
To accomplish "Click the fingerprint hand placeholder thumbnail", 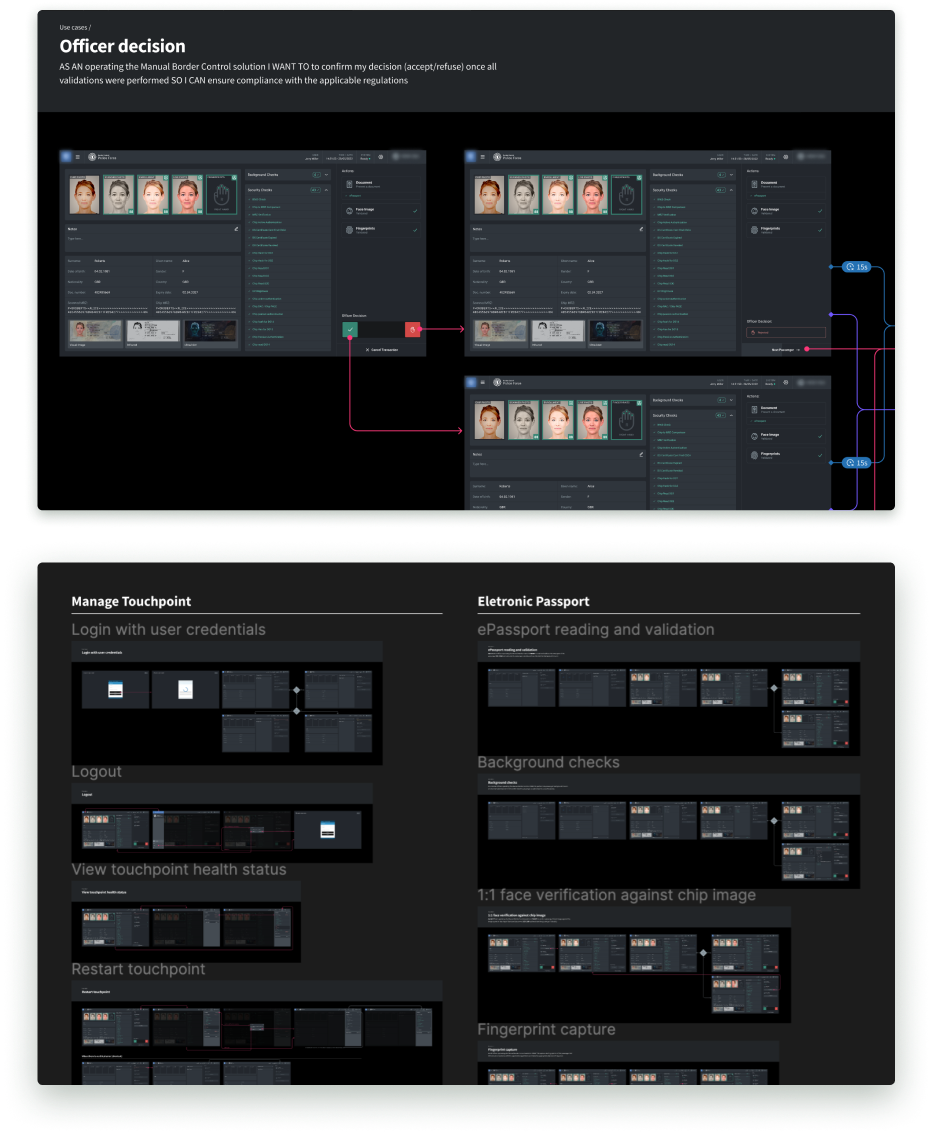I will click(221, 195).
